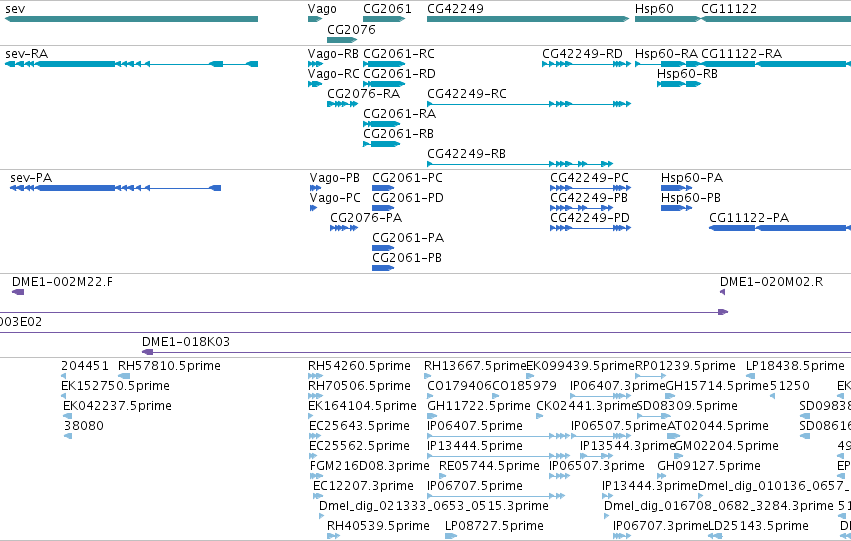Select the CG11122 gene label

728,9
